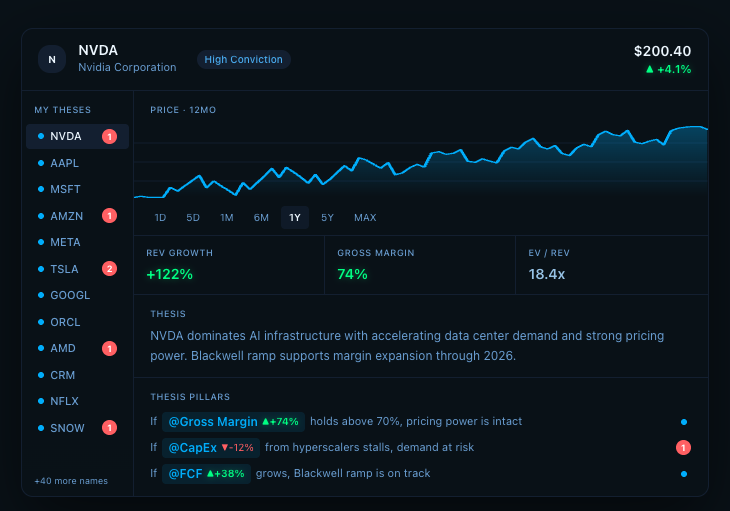This screenshot has width=730, height=511.
Task: Click the red alert badge on CapEx pillar
Action: point(683,448)
